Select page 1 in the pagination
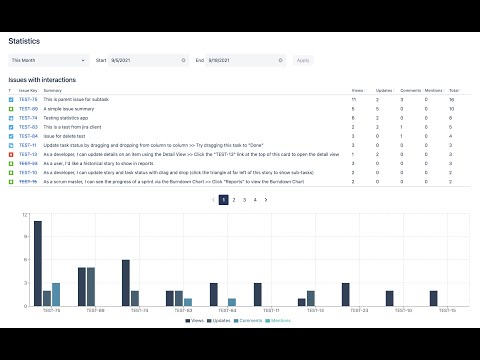480x360 pixels. point(224,200)
